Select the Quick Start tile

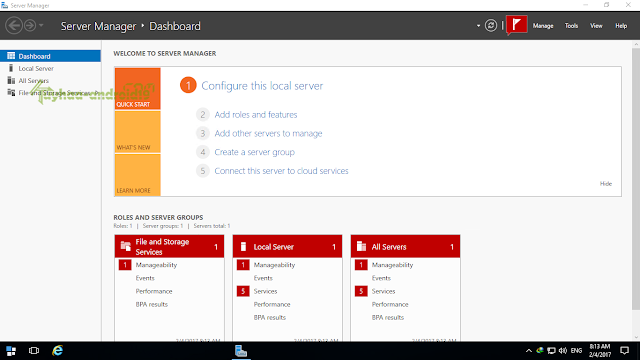point(138,89)
